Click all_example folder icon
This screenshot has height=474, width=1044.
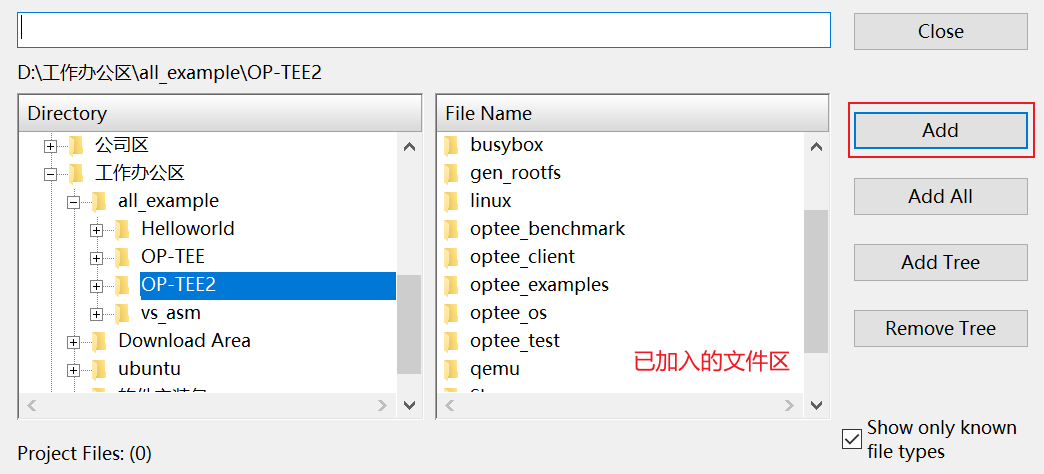(x=99, y=201)
